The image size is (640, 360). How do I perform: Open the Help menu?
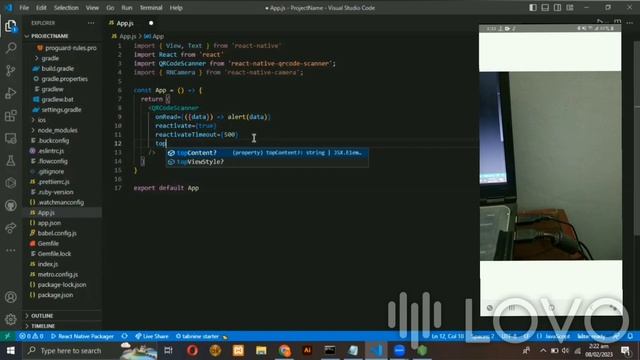click(176, 8)
